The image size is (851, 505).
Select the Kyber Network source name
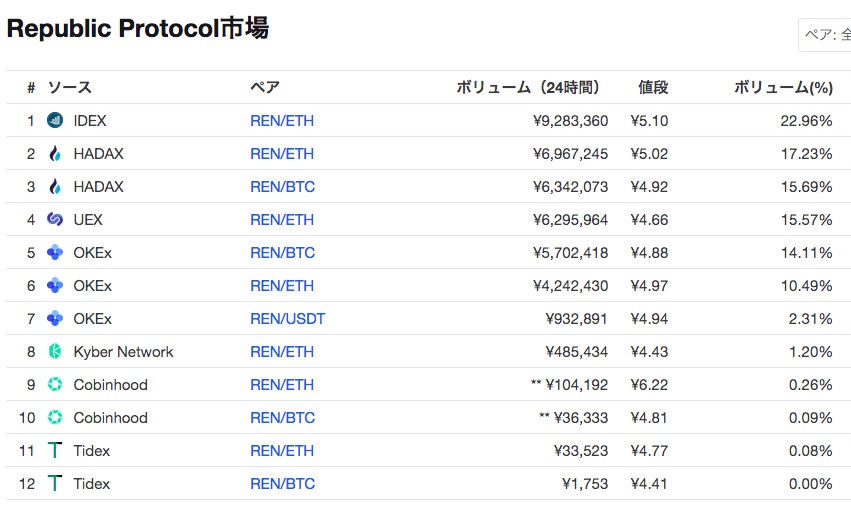[x=123, y=352]
